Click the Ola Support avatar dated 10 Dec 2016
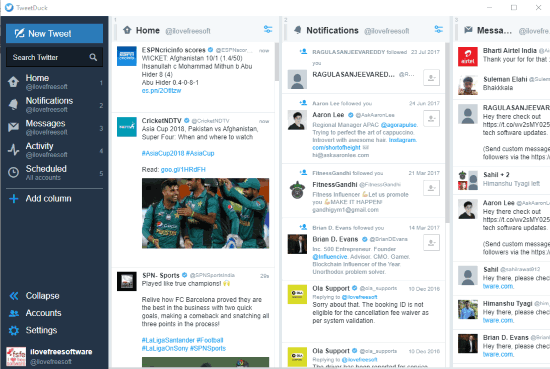The image size is (550, 369). [297, 294]
